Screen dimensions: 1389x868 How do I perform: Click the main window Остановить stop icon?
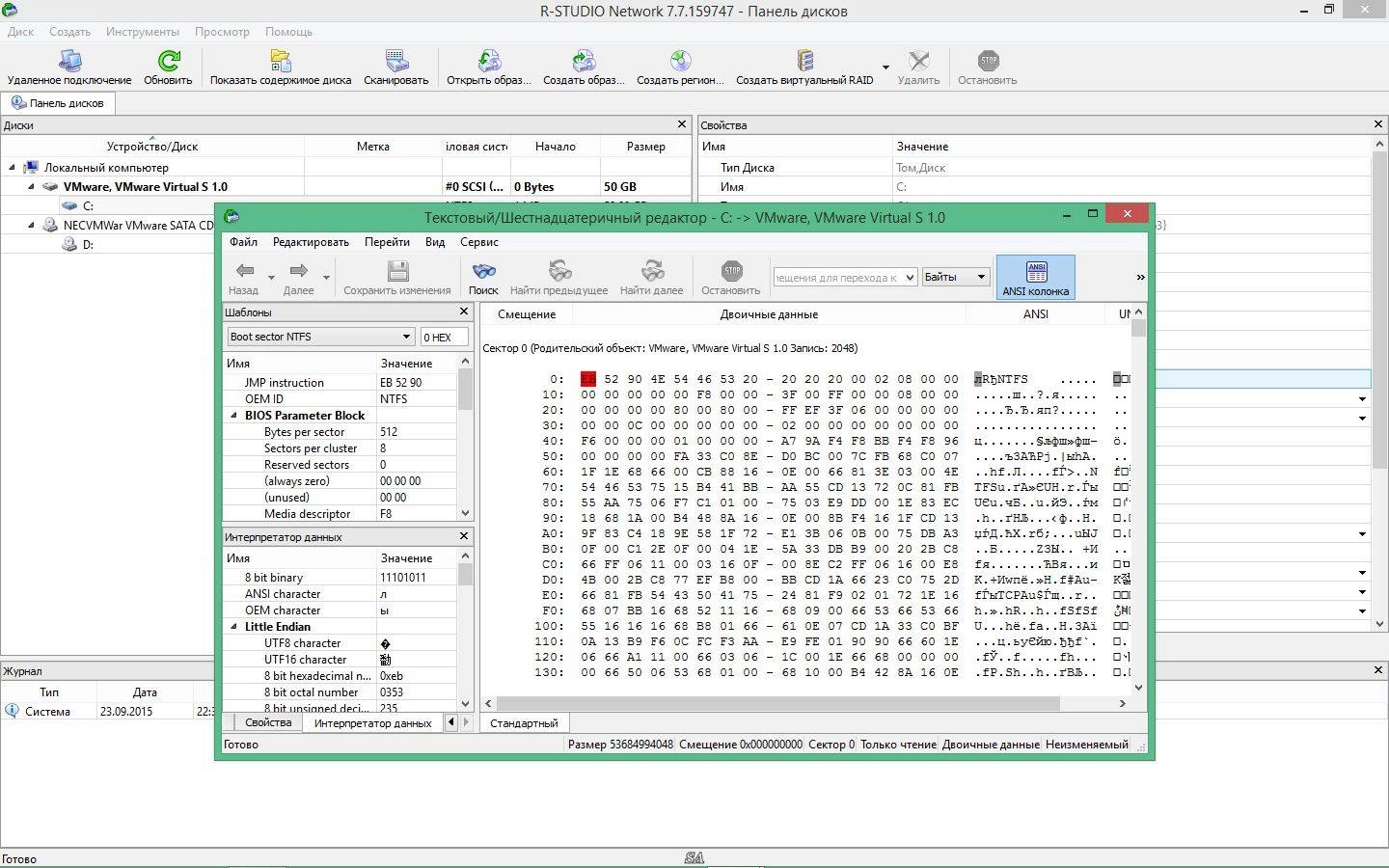(988, 62)
